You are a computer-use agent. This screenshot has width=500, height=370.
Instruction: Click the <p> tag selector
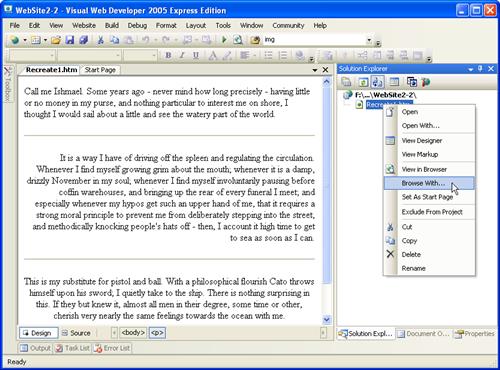tap(157, 333)
